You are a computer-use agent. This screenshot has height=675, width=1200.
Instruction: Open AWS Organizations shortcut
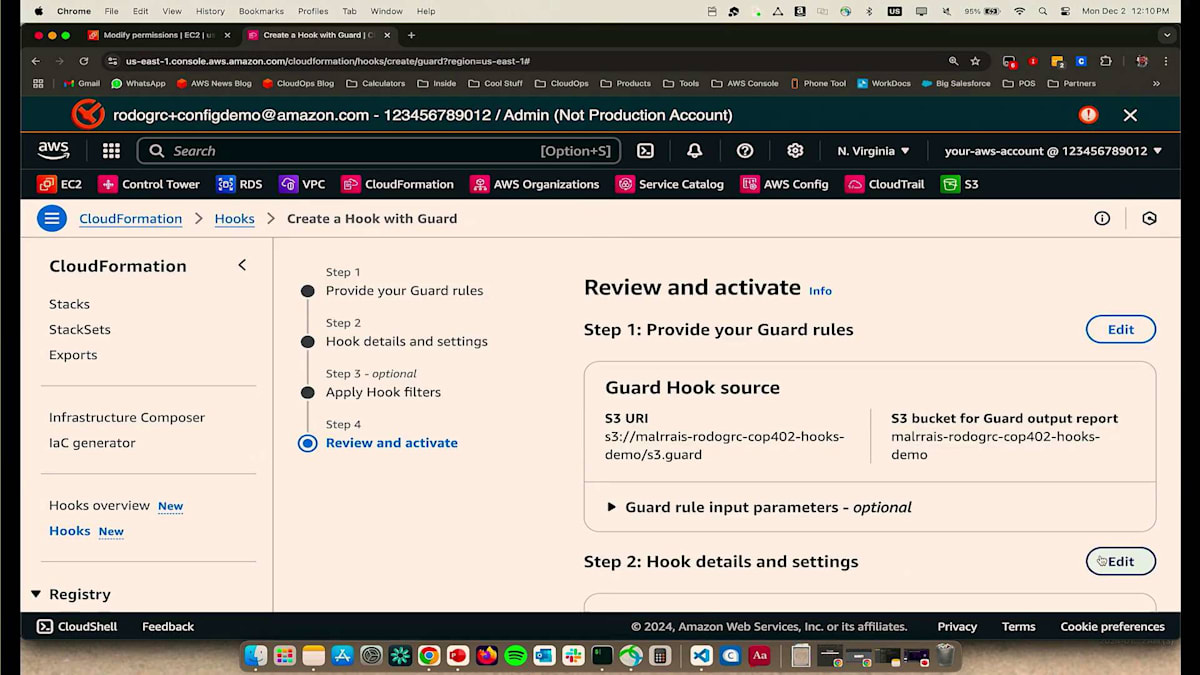coord(535,184)
